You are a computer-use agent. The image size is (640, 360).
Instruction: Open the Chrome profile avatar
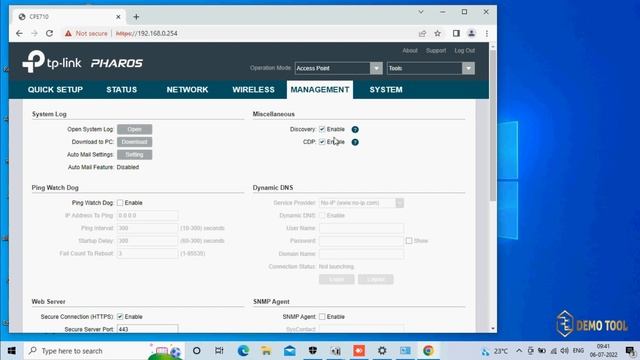[471, 33]
